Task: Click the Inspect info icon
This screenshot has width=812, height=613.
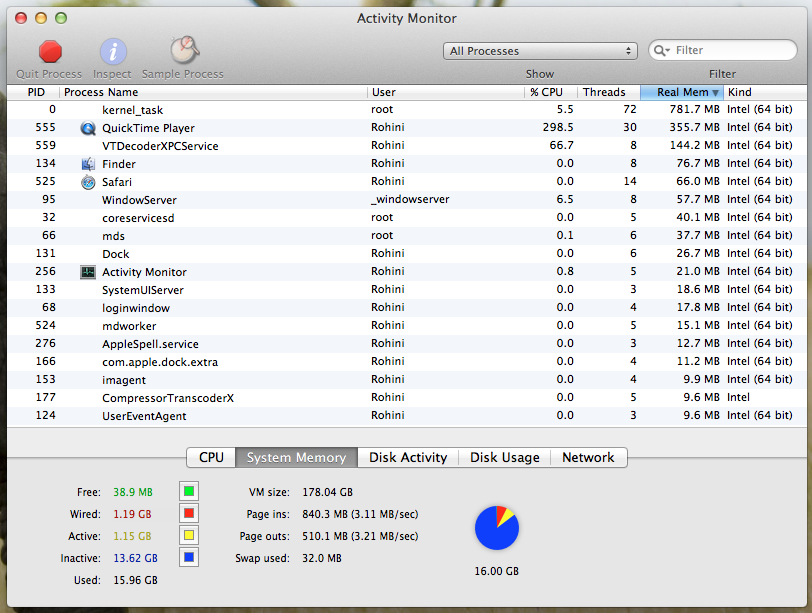Action: tap(113, 52)
